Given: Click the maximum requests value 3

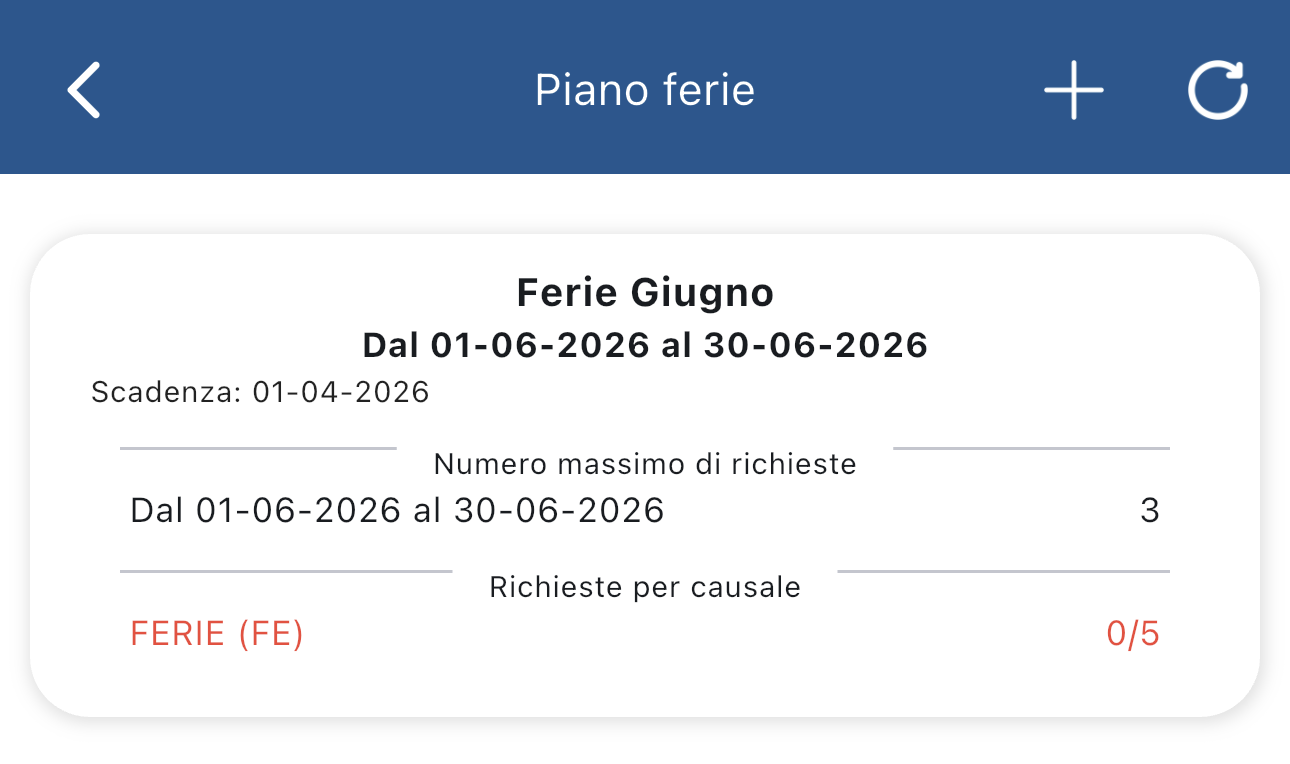Looking at the screenshot, I should coord(1149,511).
